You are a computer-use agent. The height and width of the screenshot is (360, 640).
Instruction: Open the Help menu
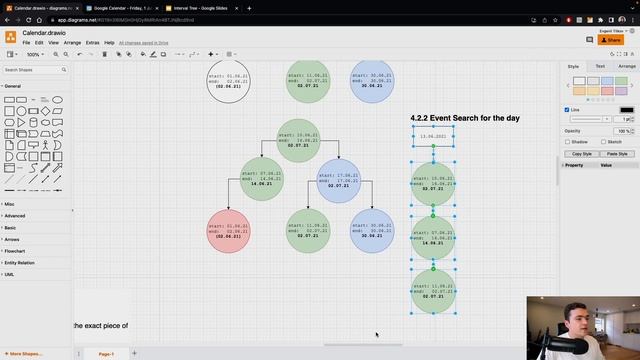coord(109,43)
